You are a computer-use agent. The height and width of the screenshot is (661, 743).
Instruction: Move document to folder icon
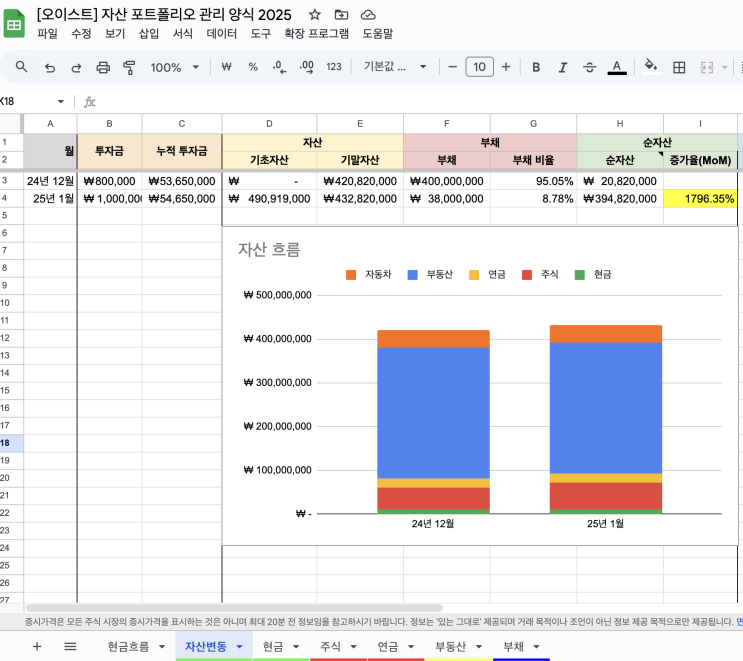click(x=341, y=15)
